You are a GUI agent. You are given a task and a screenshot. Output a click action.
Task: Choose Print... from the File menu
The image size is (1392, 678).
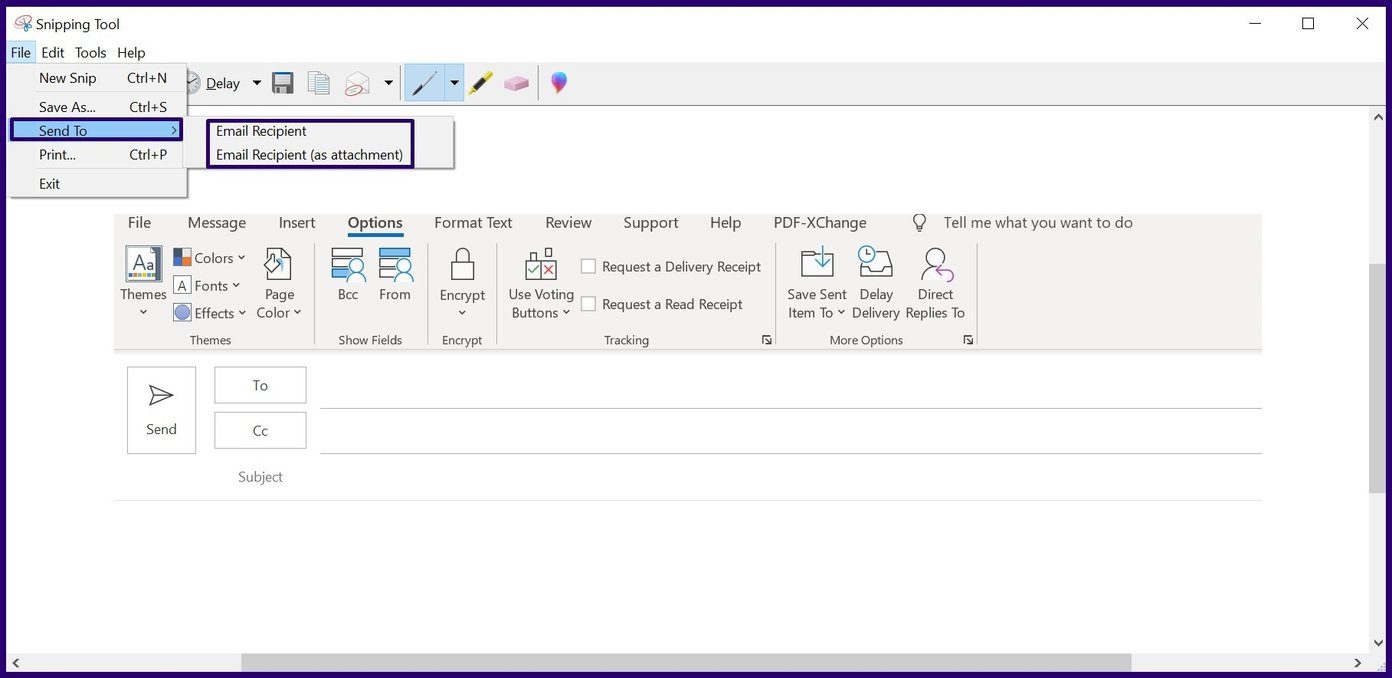[98, 155]
